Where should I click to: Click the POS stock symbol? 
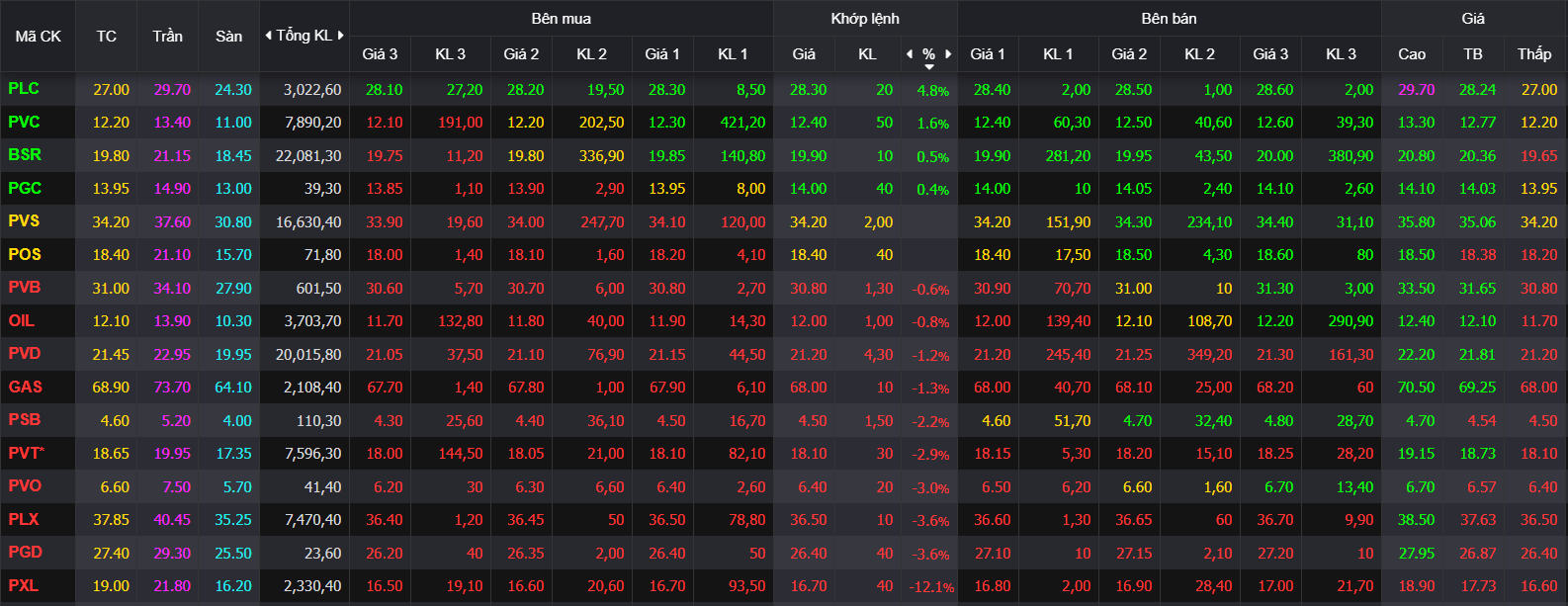25,254
